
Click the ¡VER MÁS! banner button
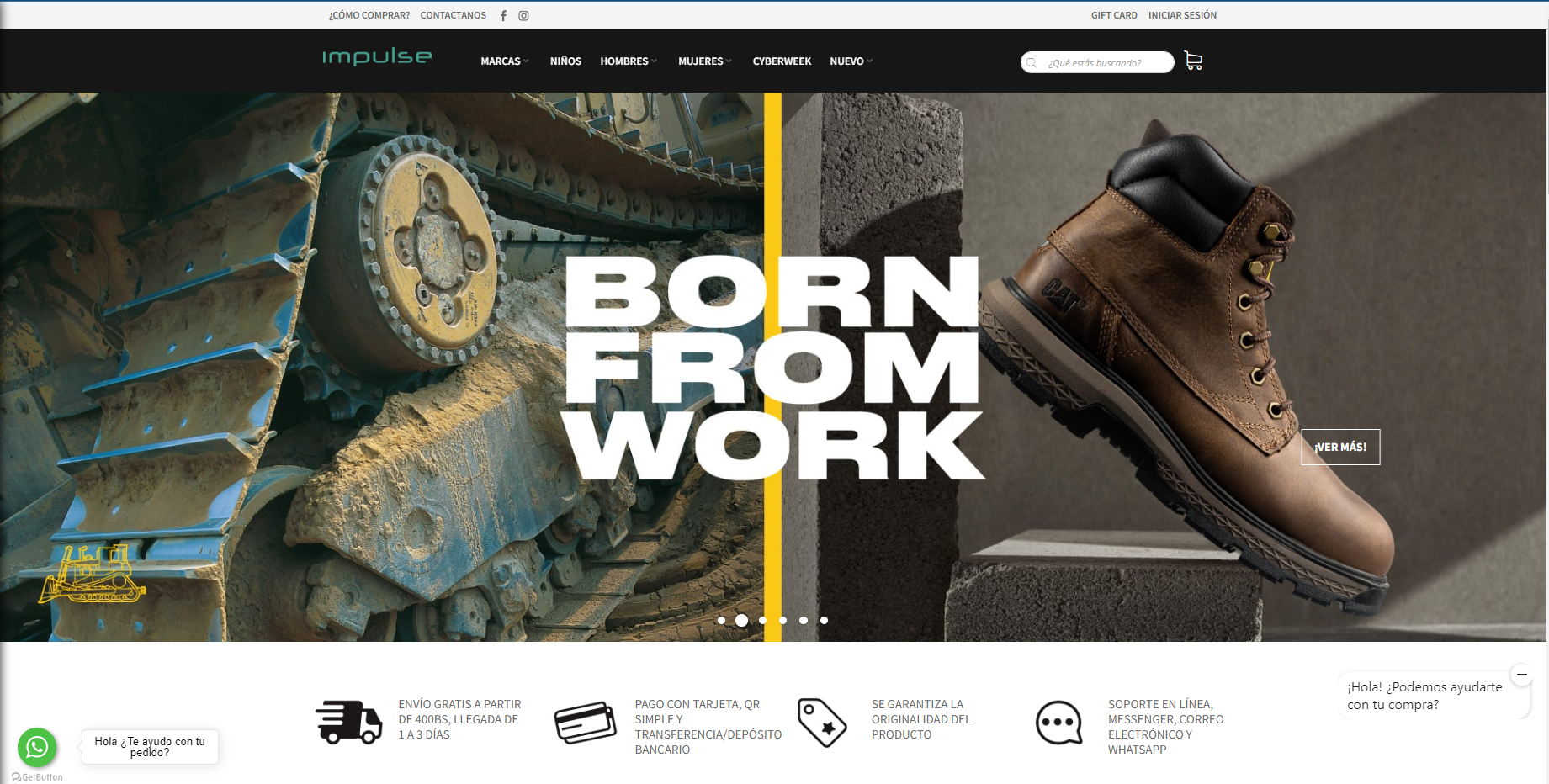(x=1340, y=447)
